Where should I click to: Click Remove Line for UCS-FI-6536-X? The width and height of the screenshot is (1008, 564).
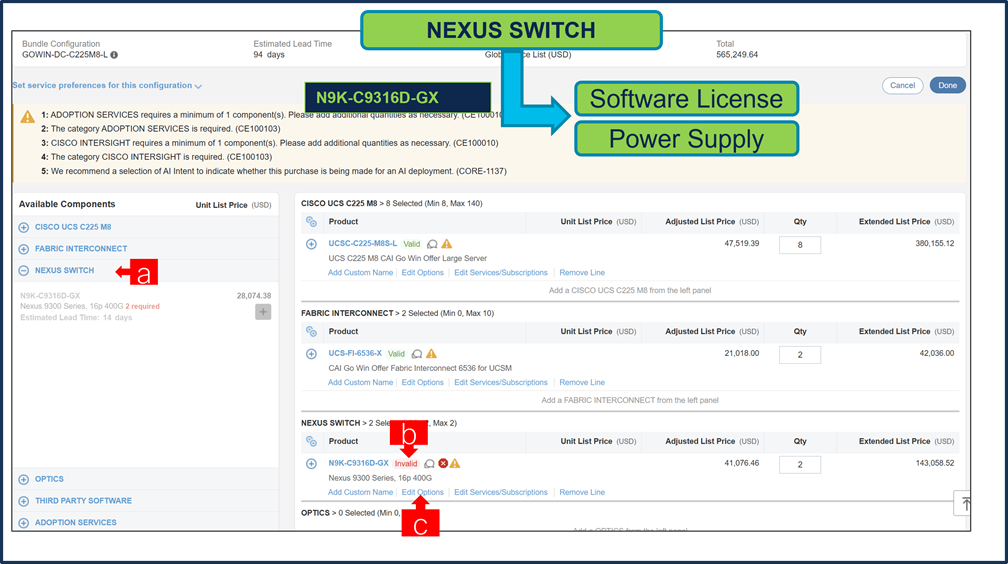pos(582,383)
